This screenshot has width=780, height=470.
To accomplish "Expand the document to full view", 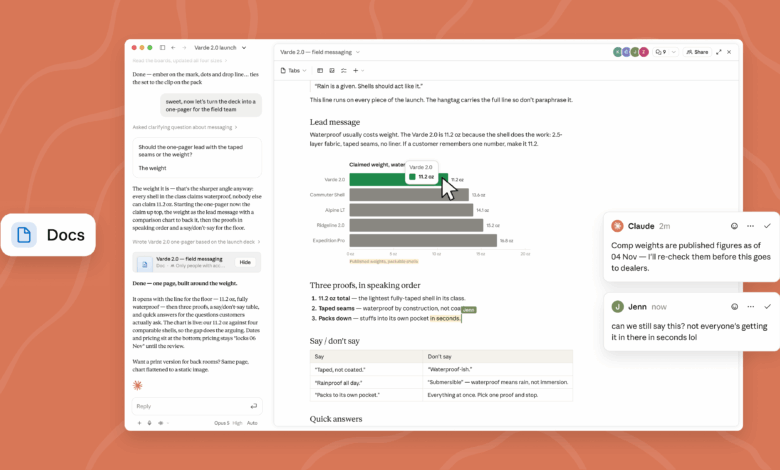I will coord(718,52).
